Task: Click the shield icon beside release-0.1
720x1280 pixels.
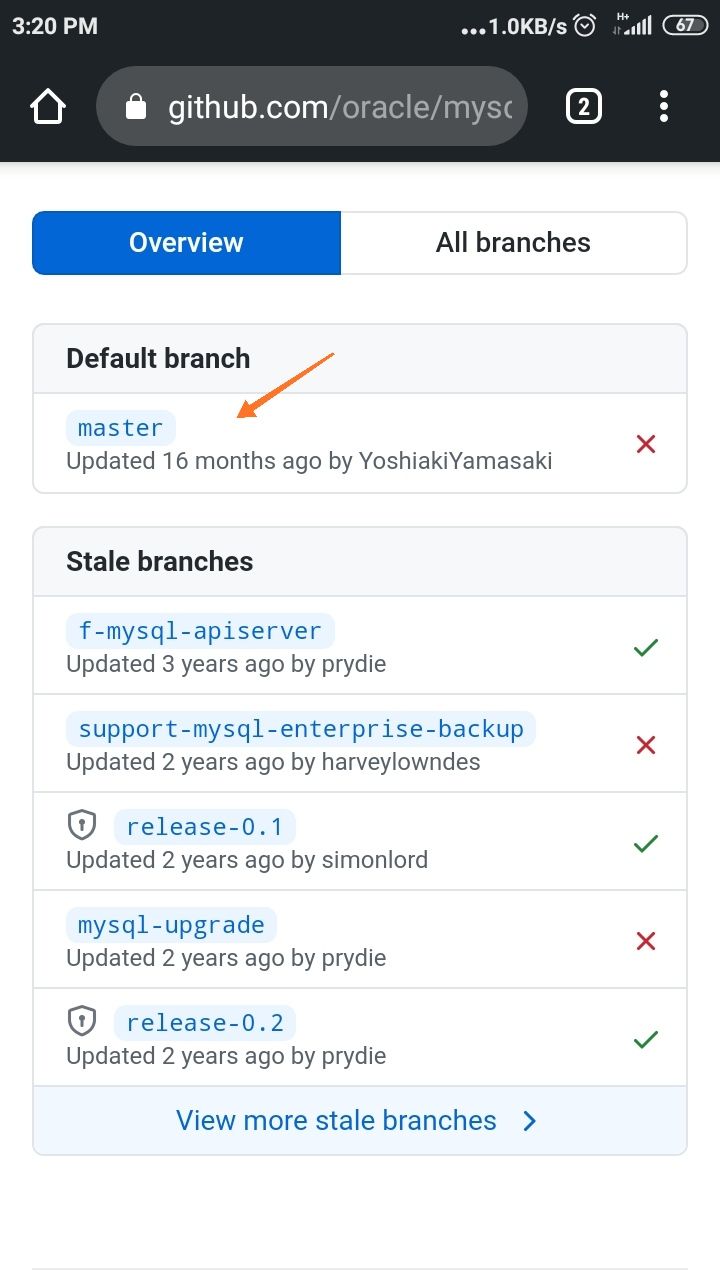Action: tap(81, 825)
